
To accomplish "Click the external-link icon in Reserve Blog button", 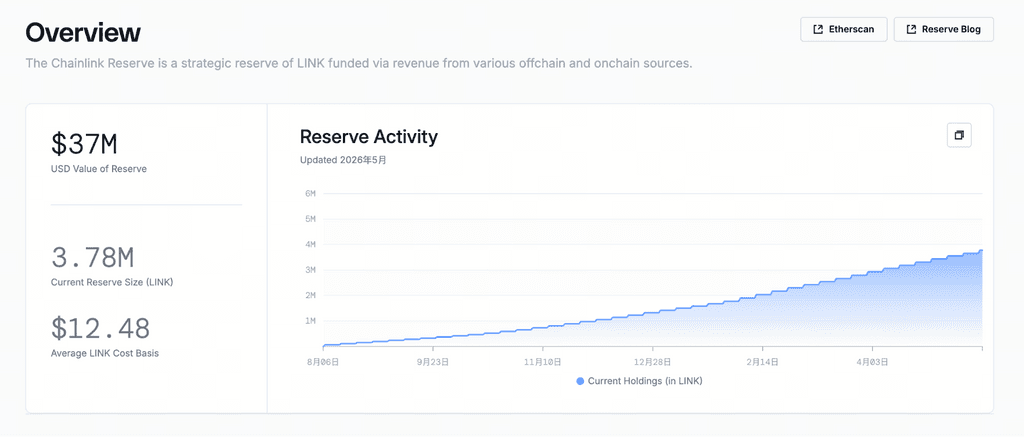I will (910, 29).
